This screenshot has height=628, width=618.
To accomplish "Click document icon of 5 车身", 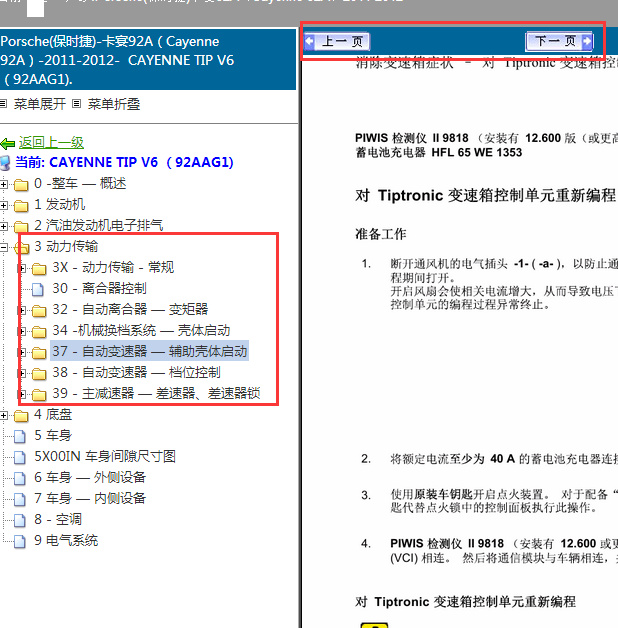I will coord(20,436).
